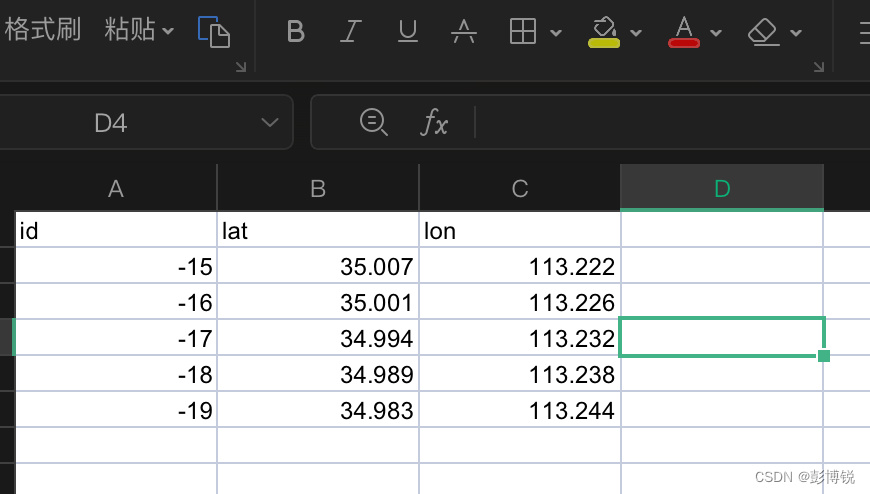Open the fill color dropdown arrow
The height and width of the screenshot is (494, 870).
636,33
